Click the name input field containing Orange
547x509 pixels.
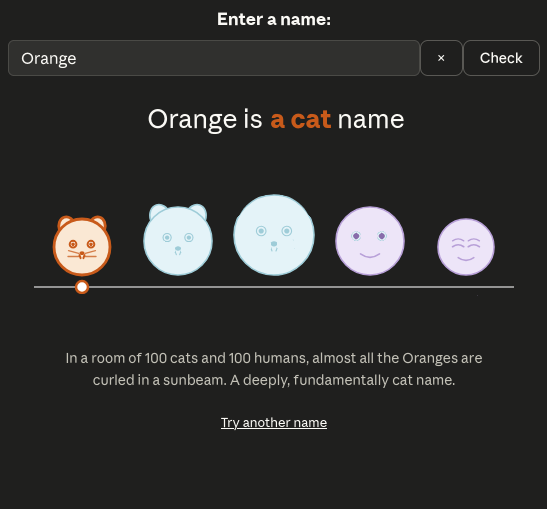tap(214, 58)
